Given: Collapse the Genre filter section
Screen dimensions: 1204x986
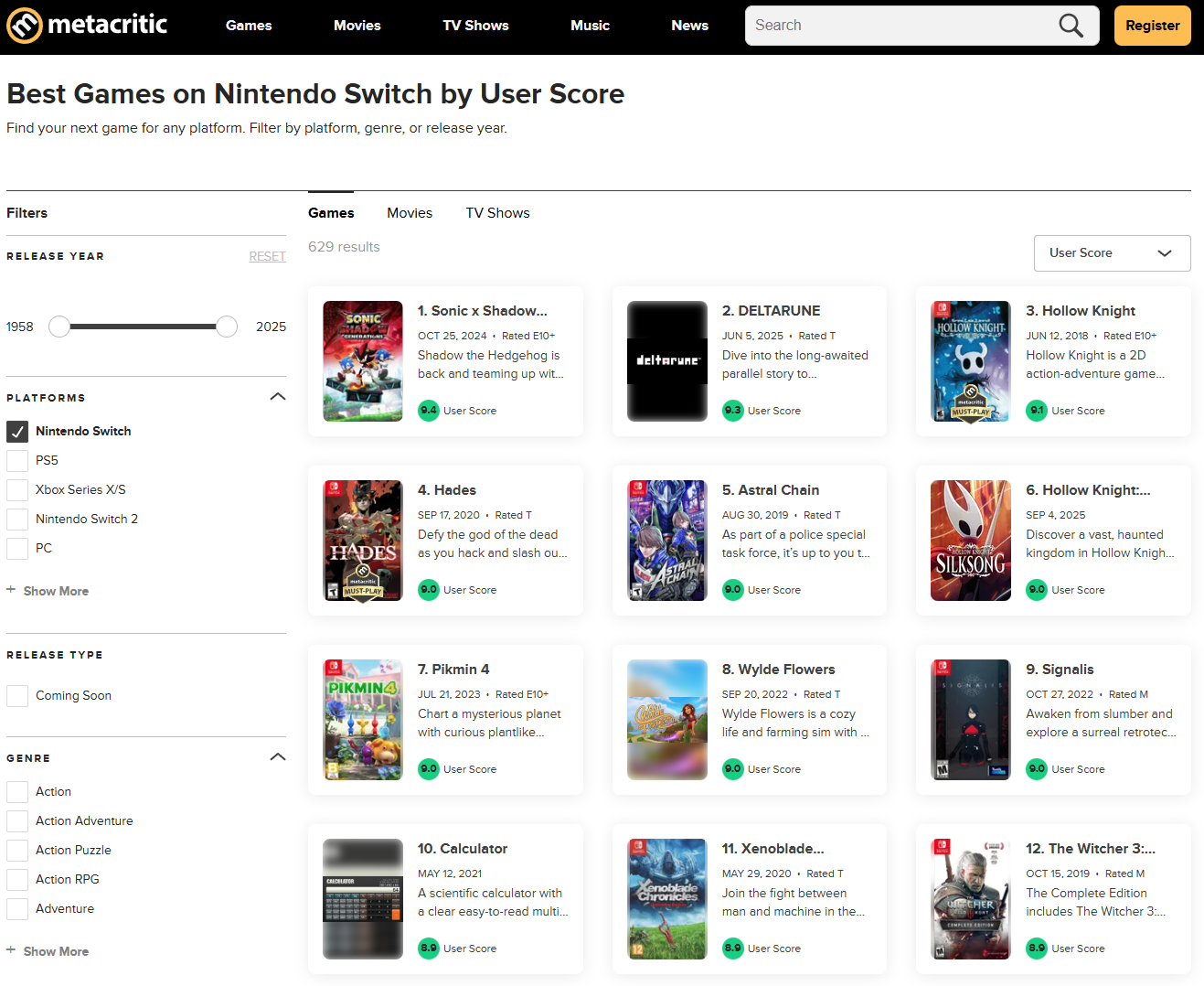Looking at the screenshot, I should 278,757.
